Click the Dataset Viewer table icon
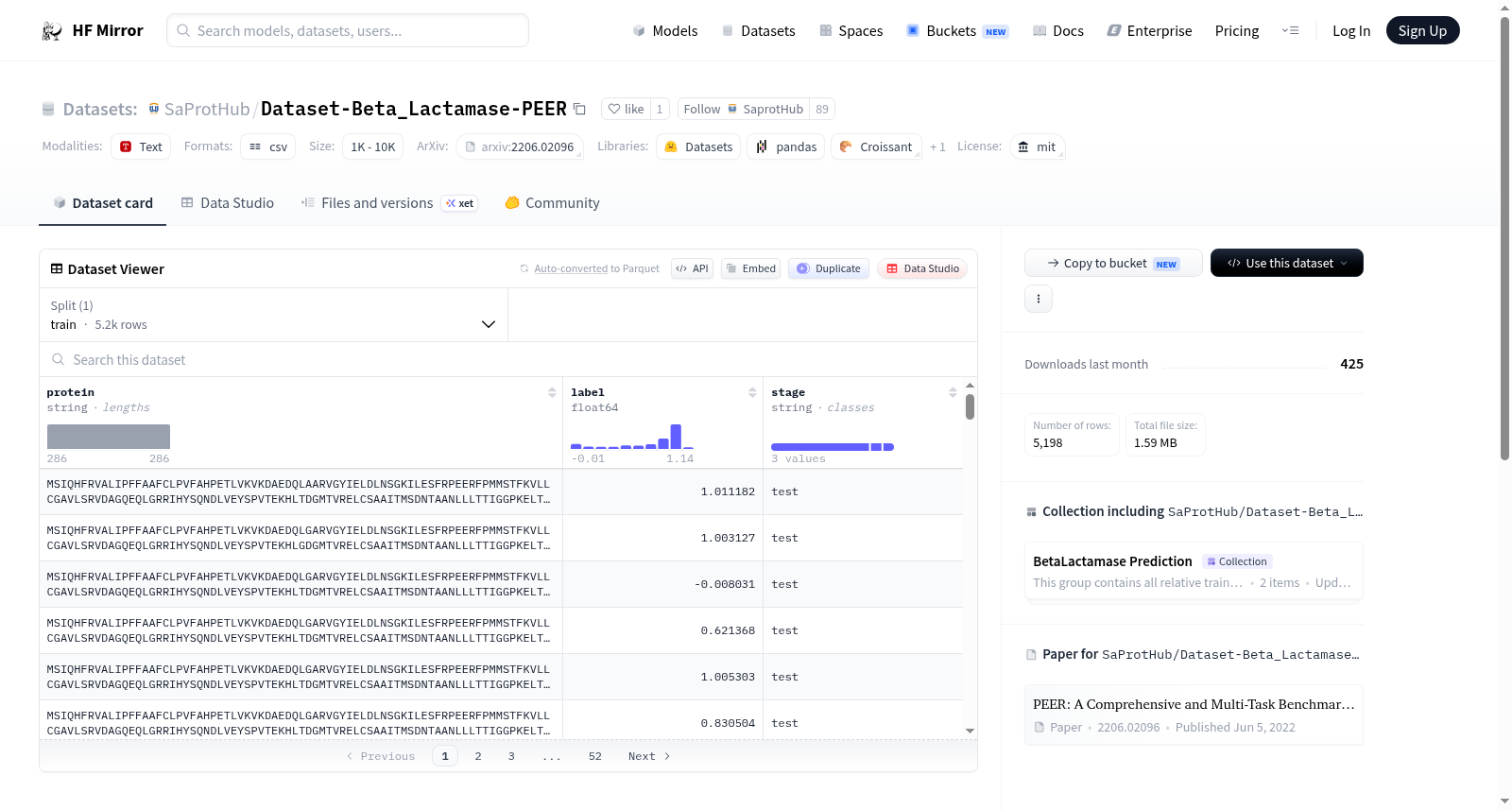Viewport: 1512px width, 810px height. [x=57, y=269]
